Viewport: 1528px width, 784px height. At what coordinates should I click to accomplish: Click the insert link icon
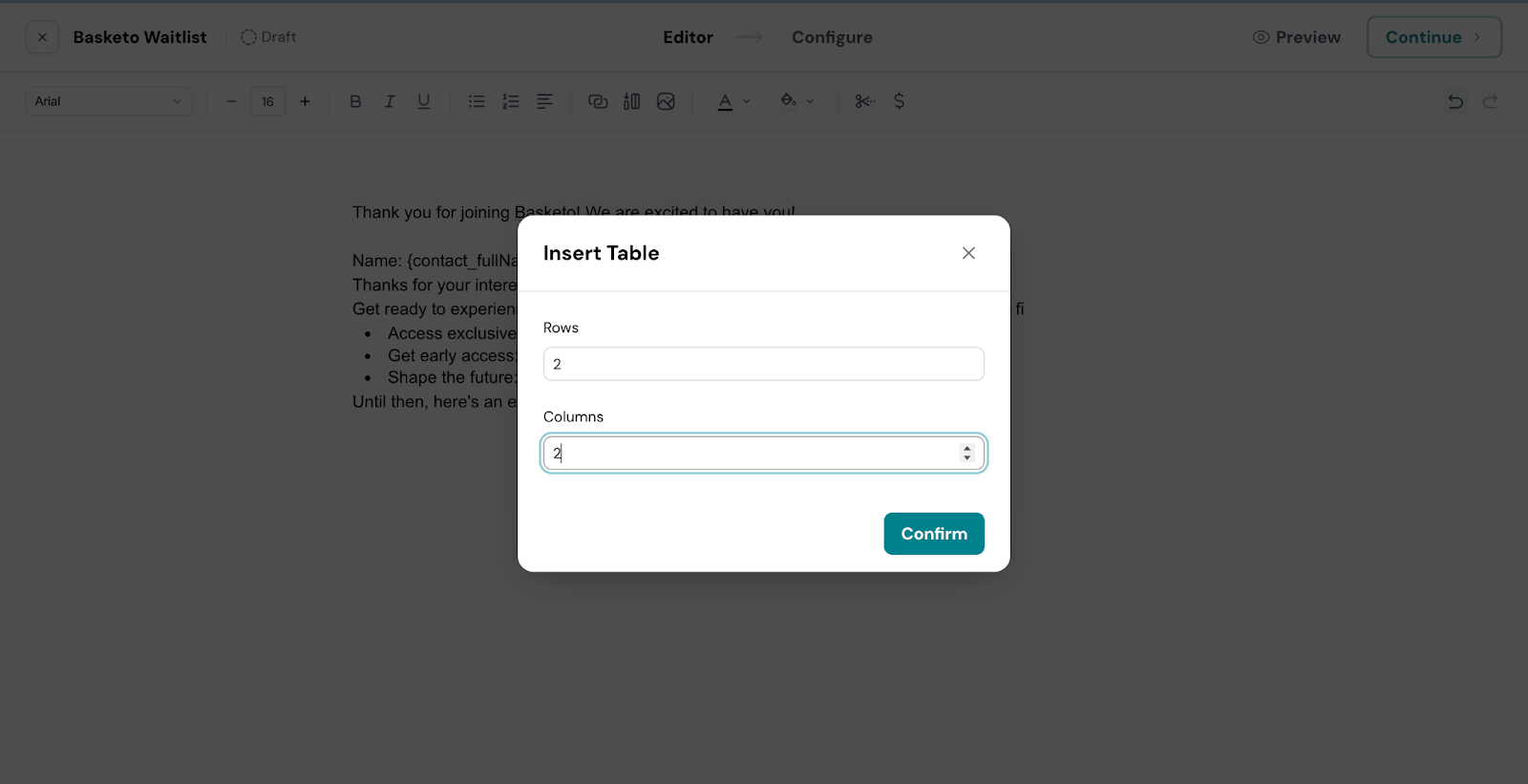(x=598, y=101)
